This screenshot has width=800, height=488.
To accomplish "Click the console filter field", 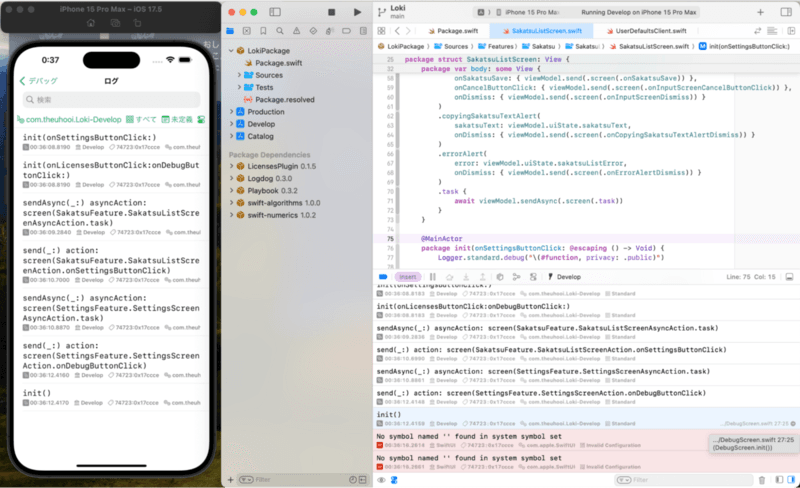I will pos(684,480).
